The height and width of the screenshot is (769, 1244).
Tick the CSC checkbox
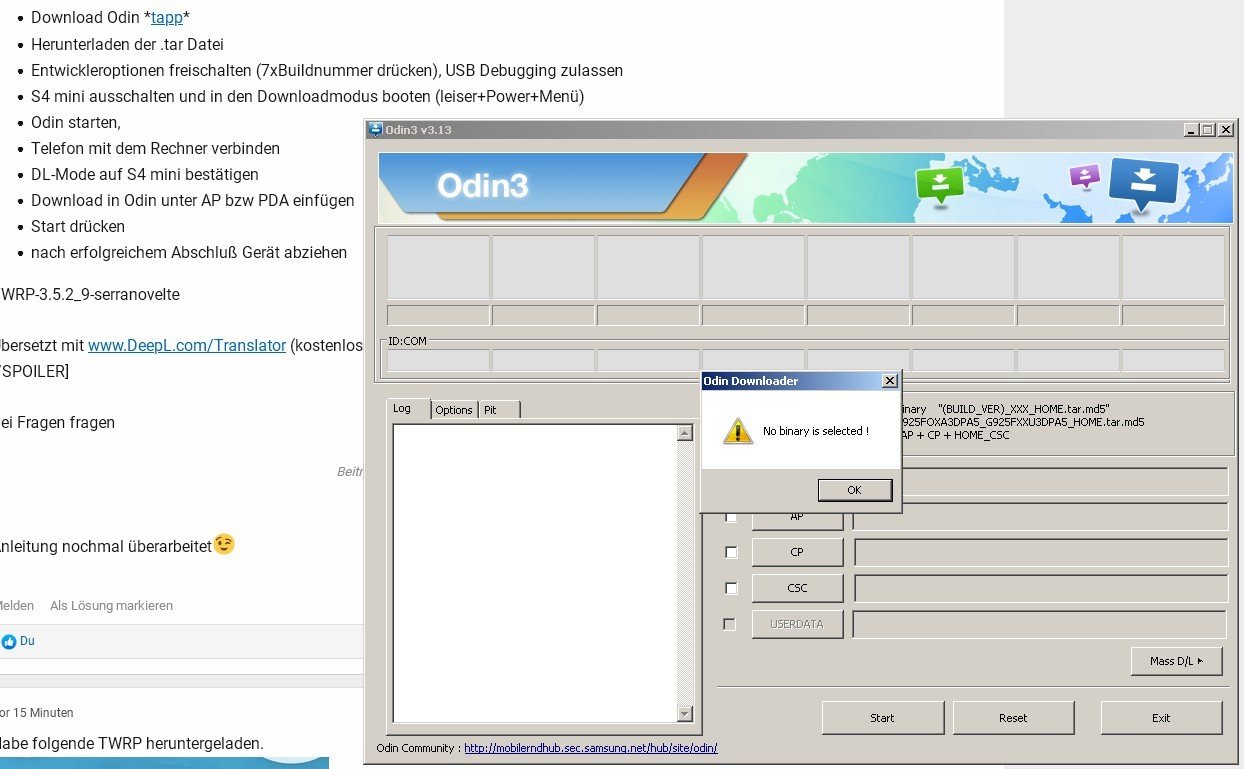[731, 588]
